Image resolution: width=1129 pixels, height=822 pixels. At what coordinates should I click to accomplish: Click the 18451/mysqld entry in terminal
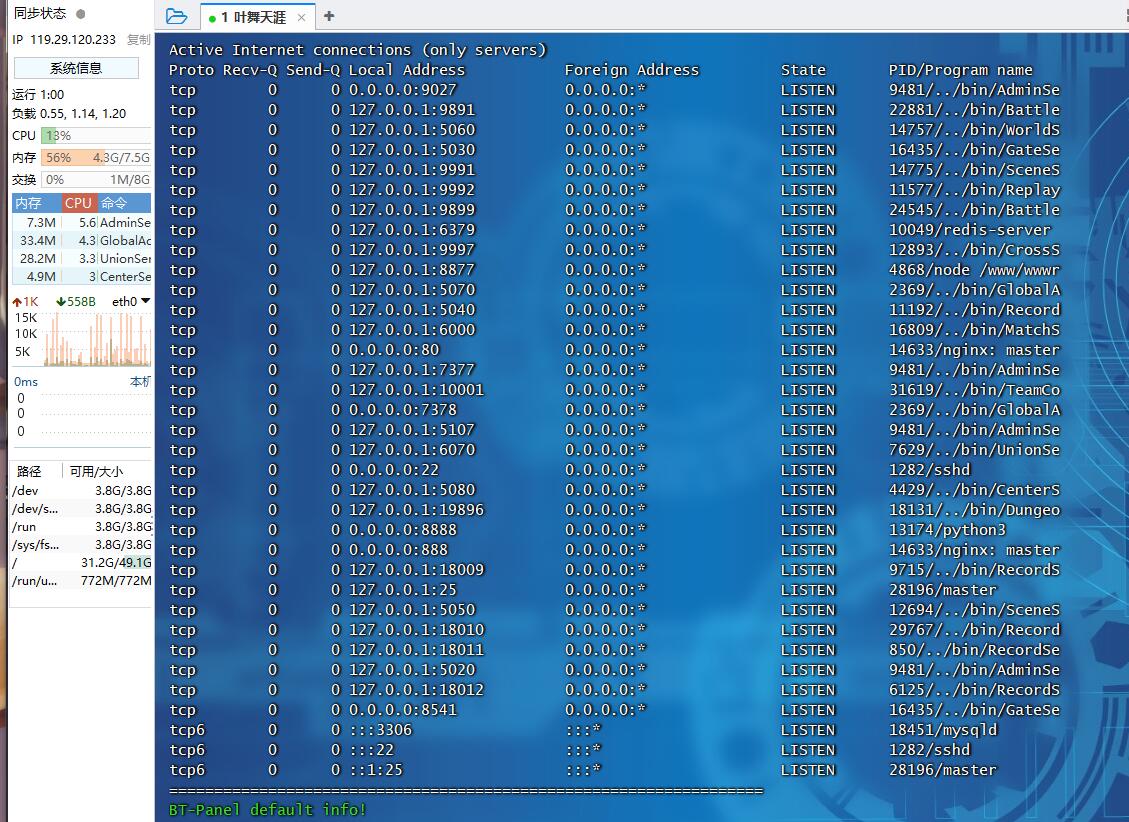pyautogui.click(x=943, y=730)
